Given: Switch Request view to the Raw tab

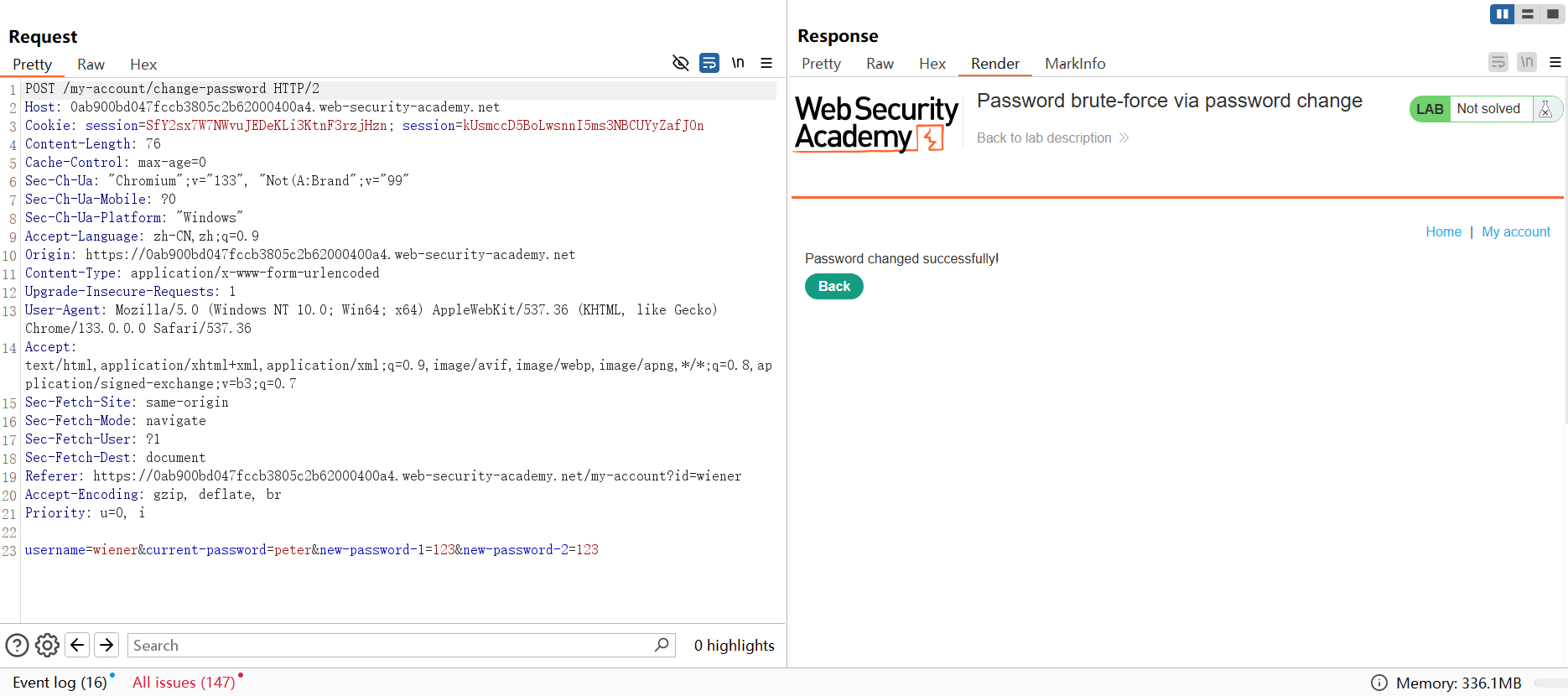Looking at the screenshot, I should tap(91, 65).
